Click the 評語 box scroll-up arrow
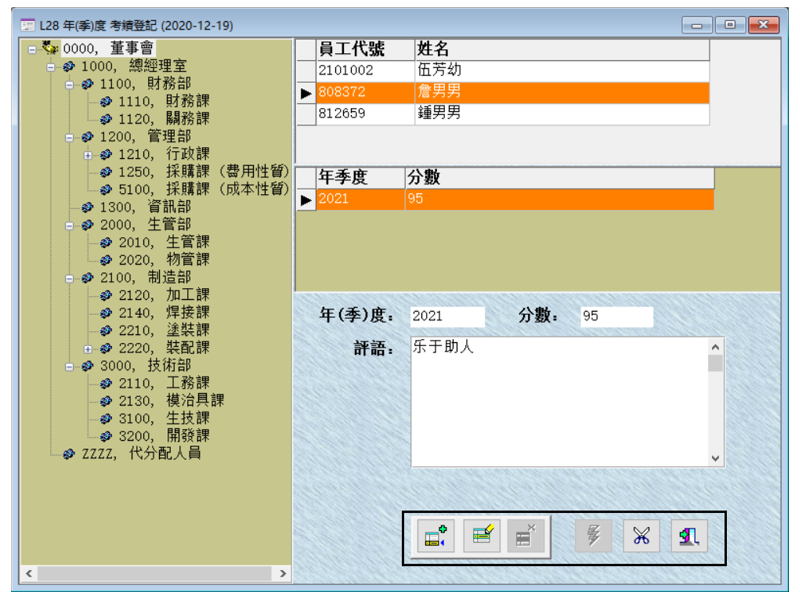Screen dimensions: 800x599 tap(715, 347)
